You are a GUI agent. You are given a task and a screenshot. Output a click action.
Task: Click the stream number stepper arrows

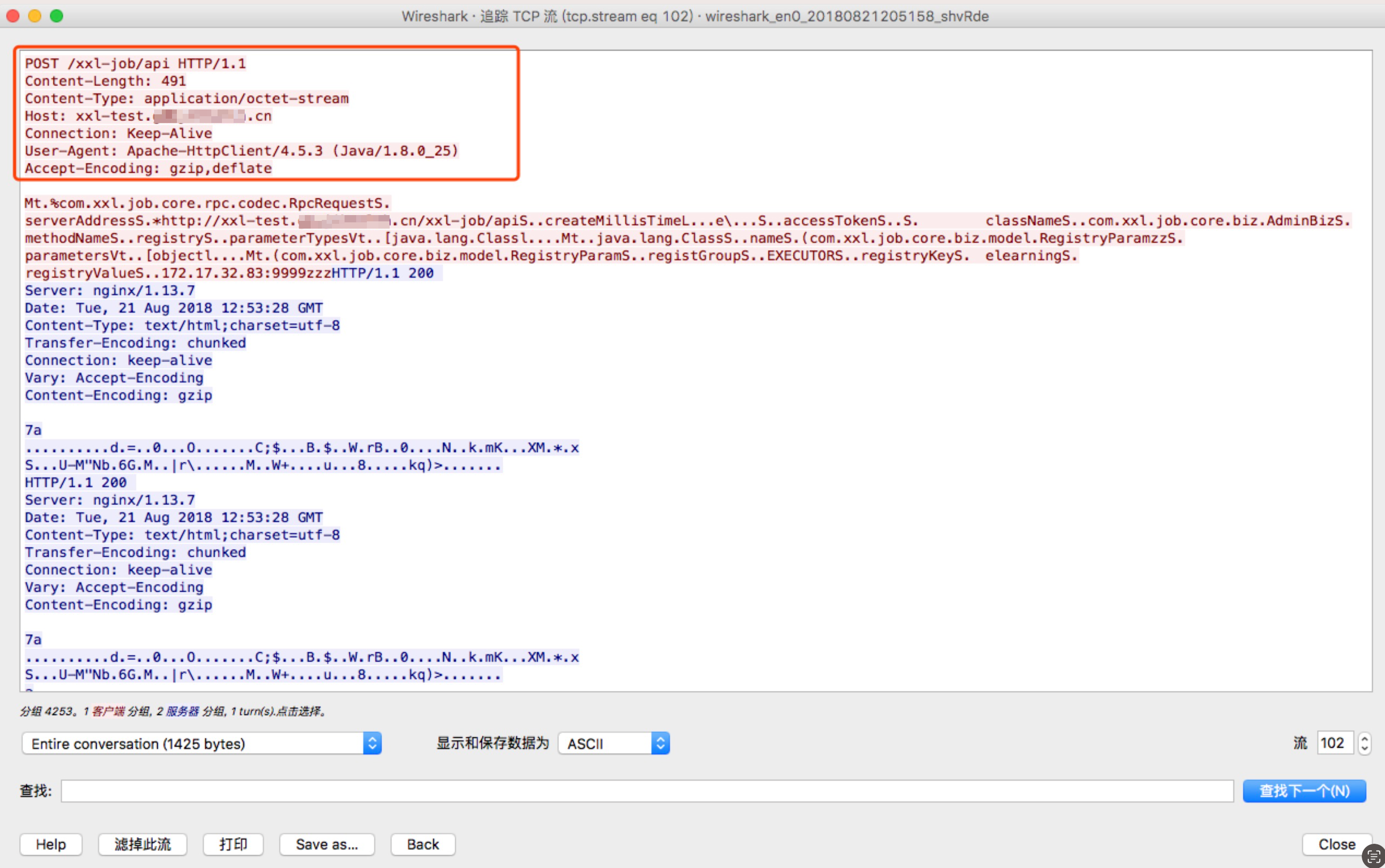[1365, 743]
